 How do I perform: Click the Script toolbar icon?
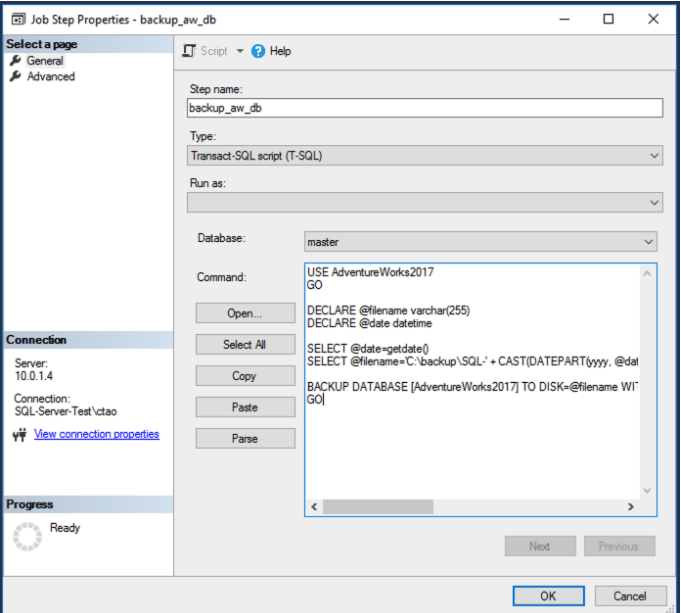click(x=189, y=51)
